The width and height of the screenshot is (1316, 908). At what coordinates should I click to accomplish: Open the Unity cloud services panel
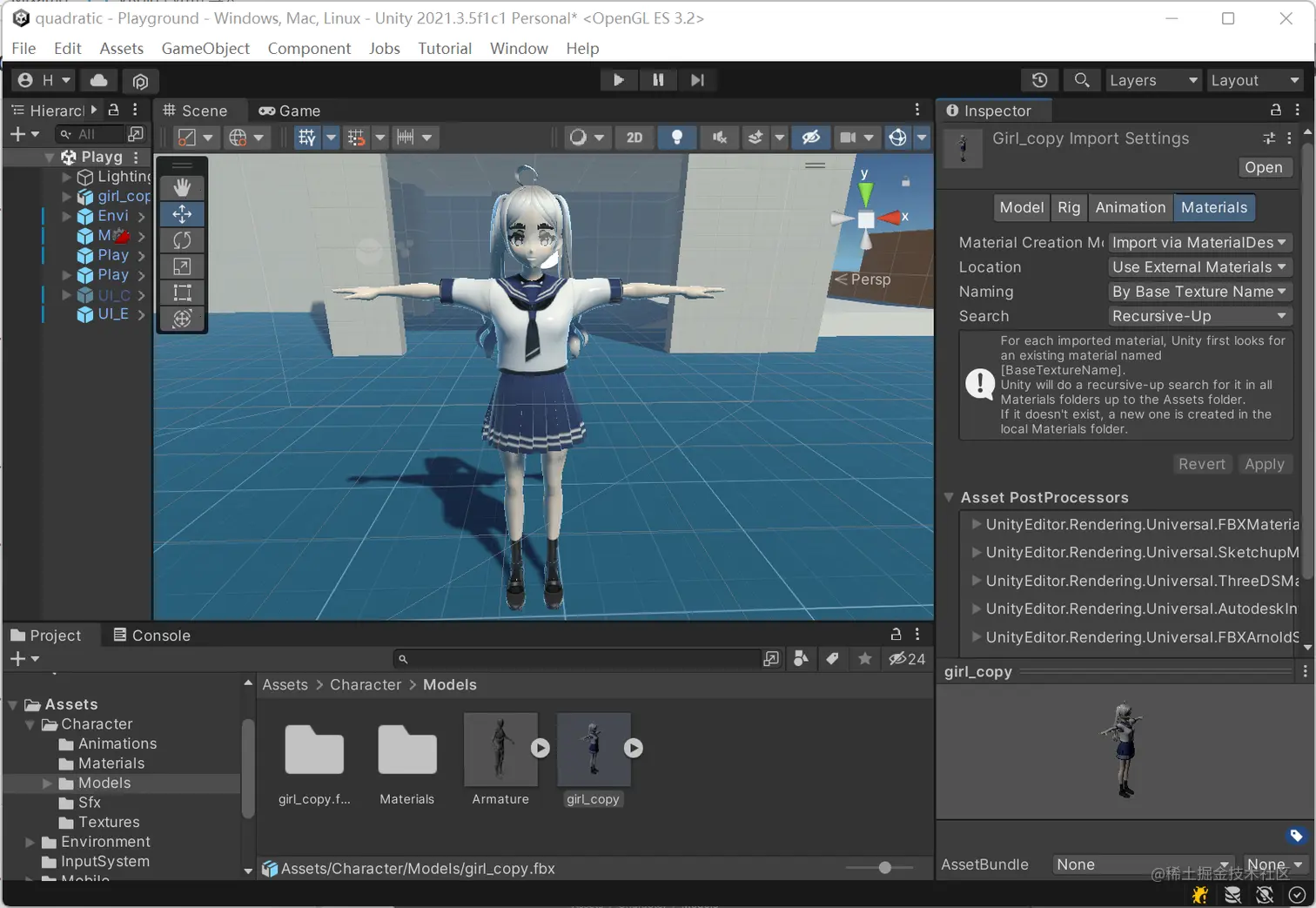tap(97, 80)
